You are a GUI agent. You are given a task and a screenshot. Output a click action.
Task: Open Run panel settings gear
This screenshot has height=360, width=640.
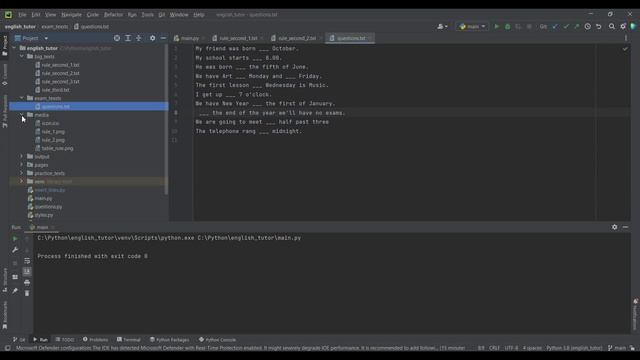(x=614, y=227)
